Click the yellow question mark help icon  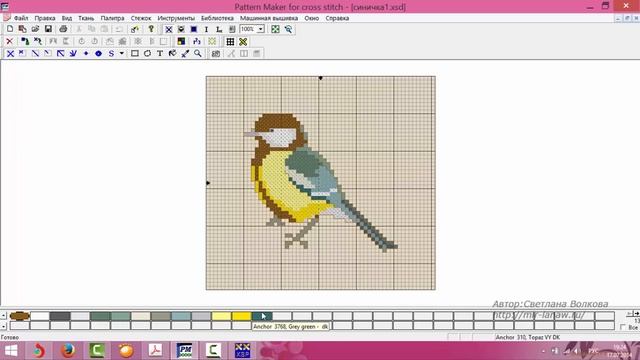coord(151,29)
